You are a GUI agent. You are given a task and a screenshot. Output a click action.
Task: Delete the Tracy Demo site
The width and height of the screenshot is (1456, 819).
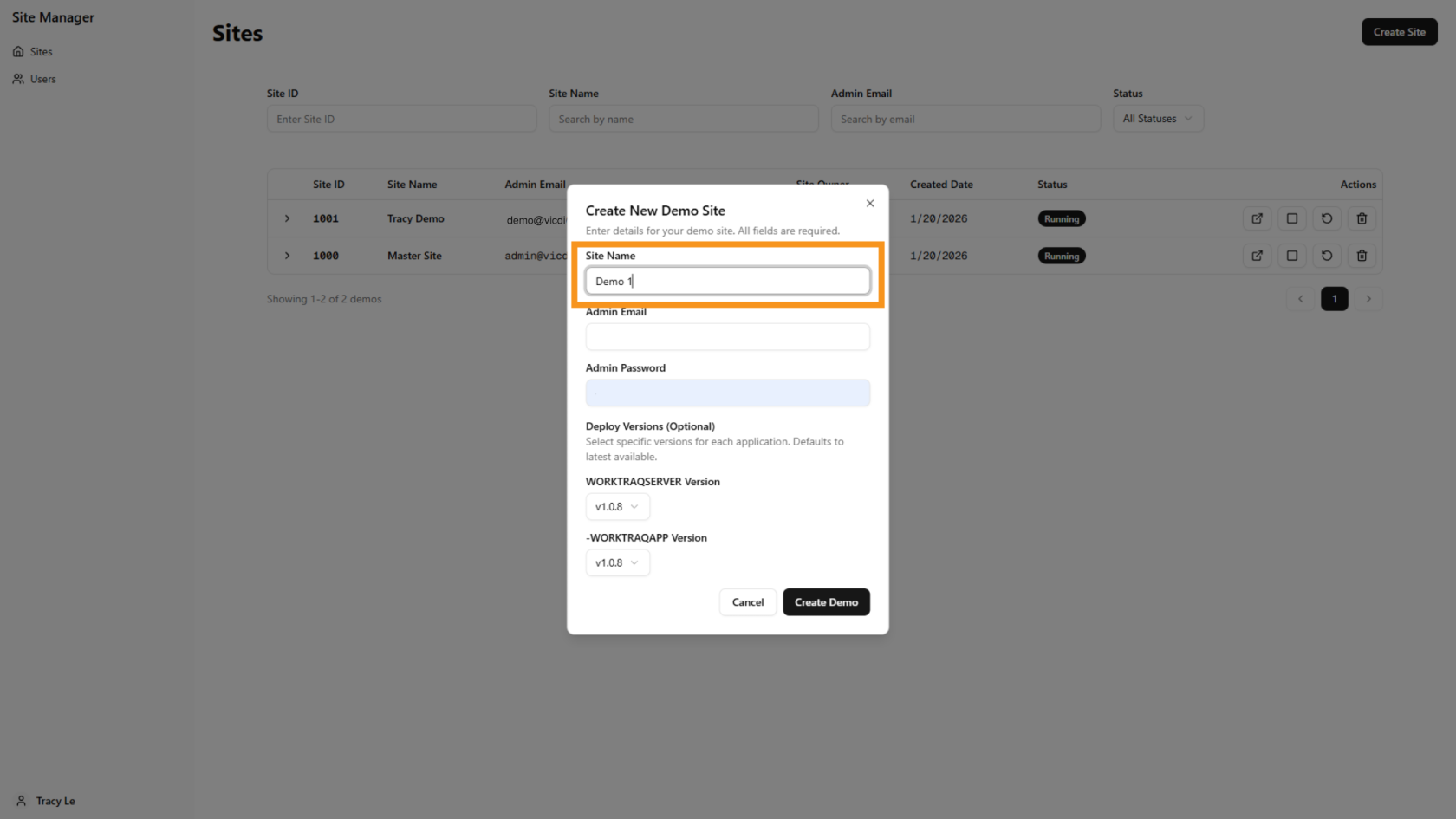pyautogui.click(x=1361, y=218)
